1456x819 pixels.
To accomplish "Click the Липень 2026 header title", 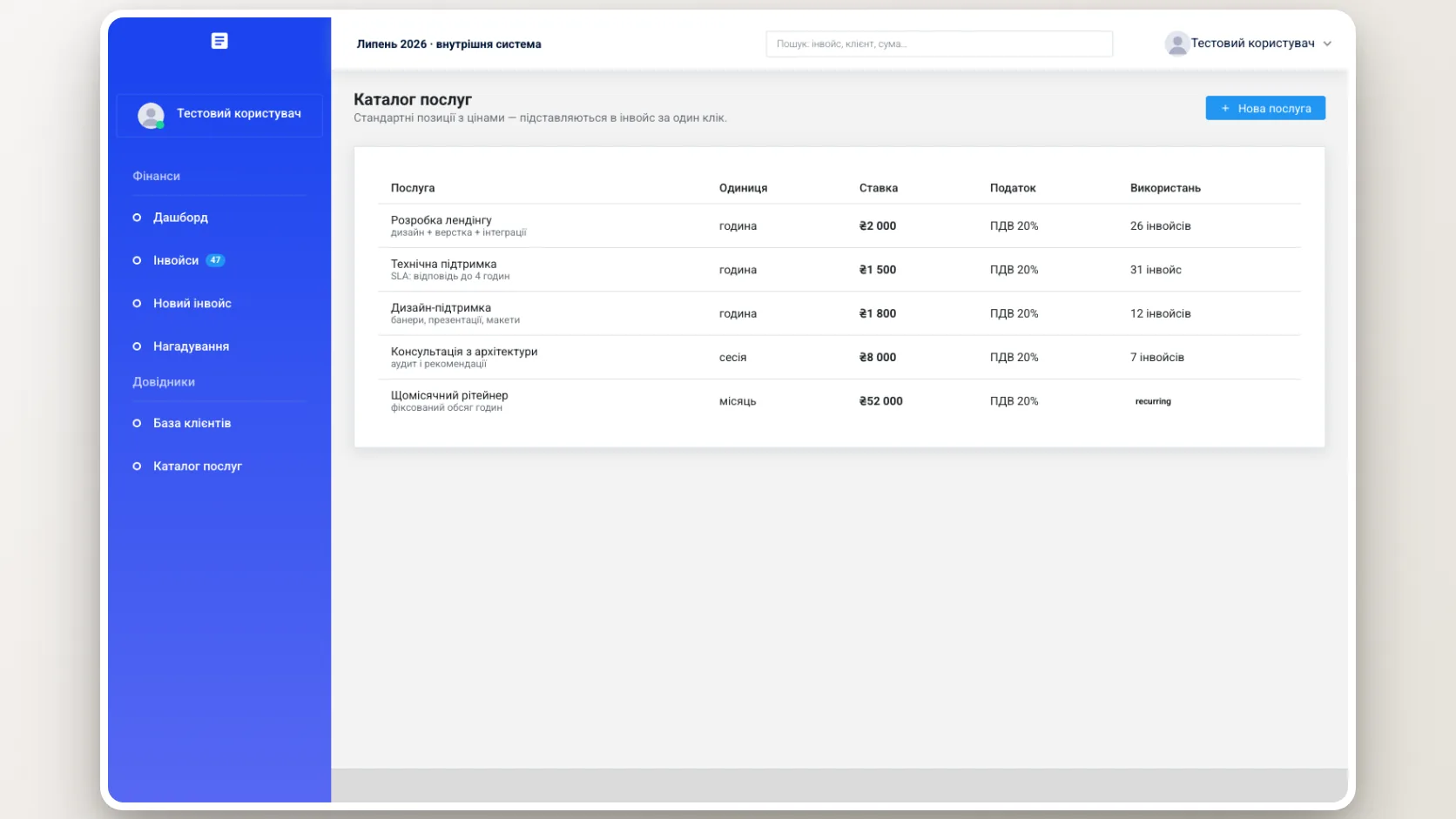I will (x=448, y=44).
